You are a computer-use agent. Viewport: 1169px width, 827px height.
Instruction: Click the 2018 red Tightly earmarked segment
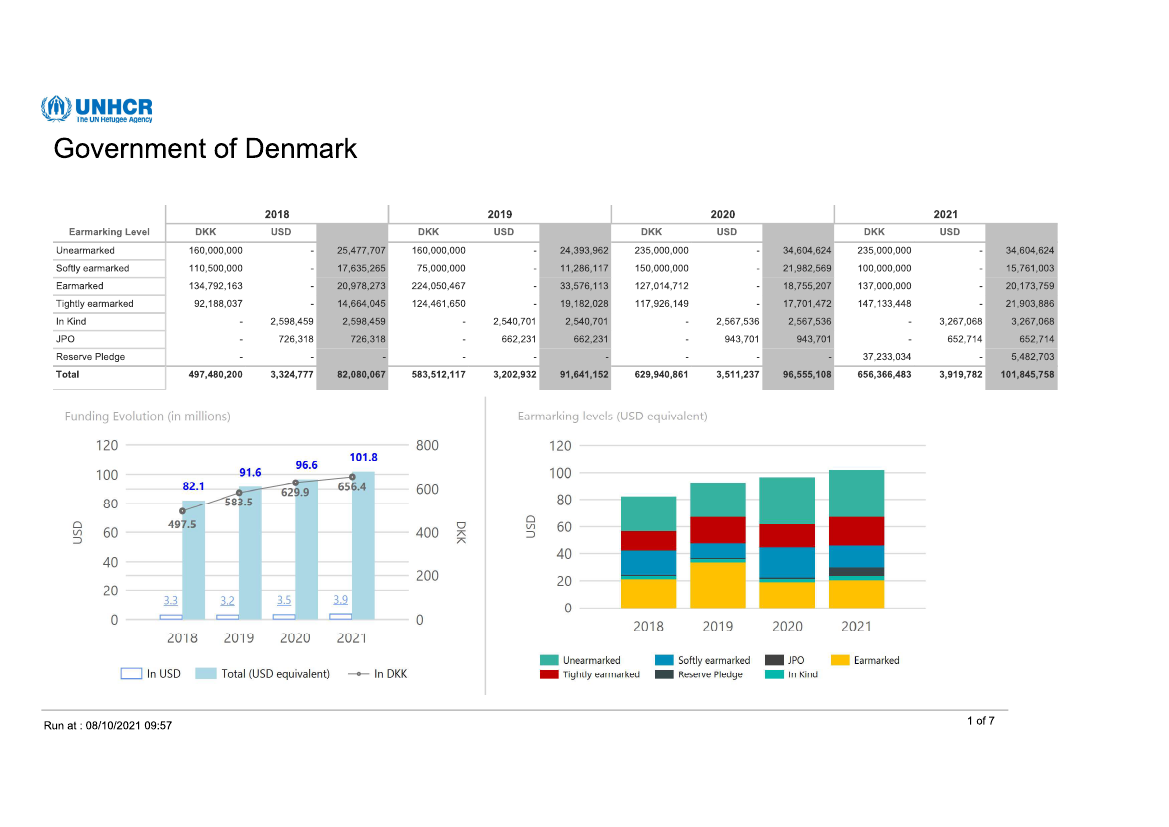click(x=649, y=541)
